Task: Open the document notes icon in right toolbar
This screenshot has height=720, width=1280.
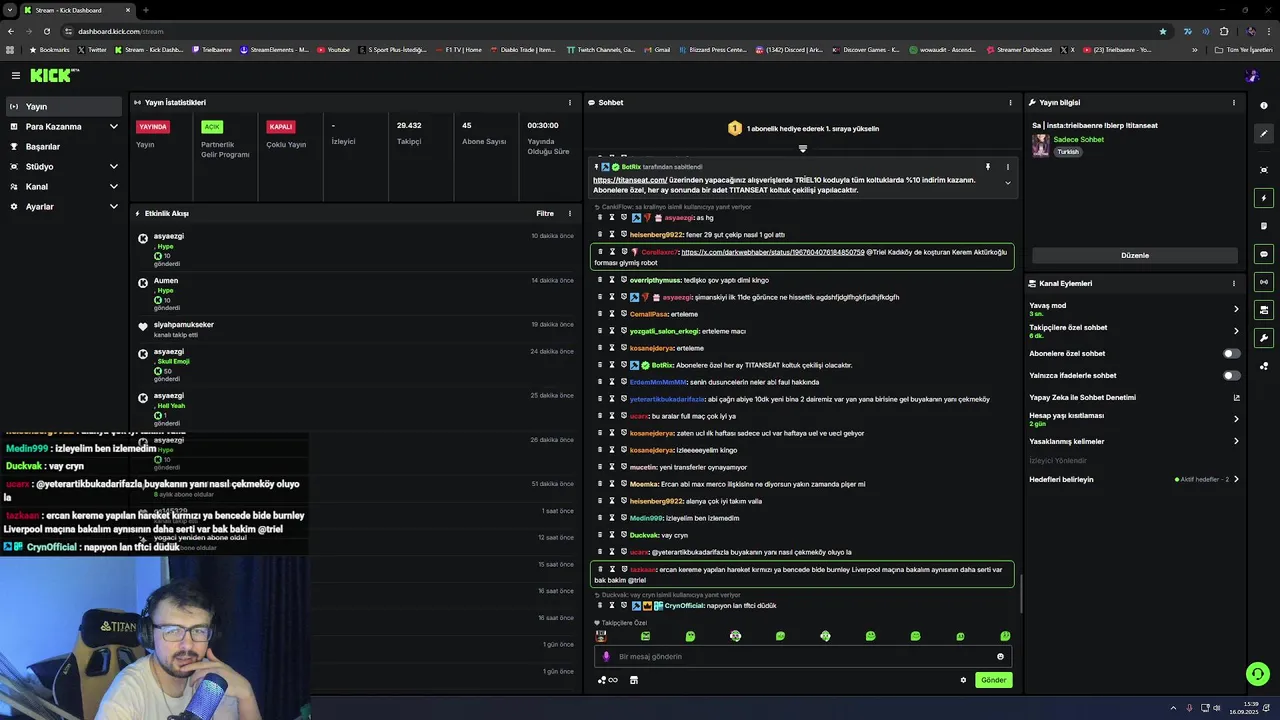Action: (x=1264, y=226)
